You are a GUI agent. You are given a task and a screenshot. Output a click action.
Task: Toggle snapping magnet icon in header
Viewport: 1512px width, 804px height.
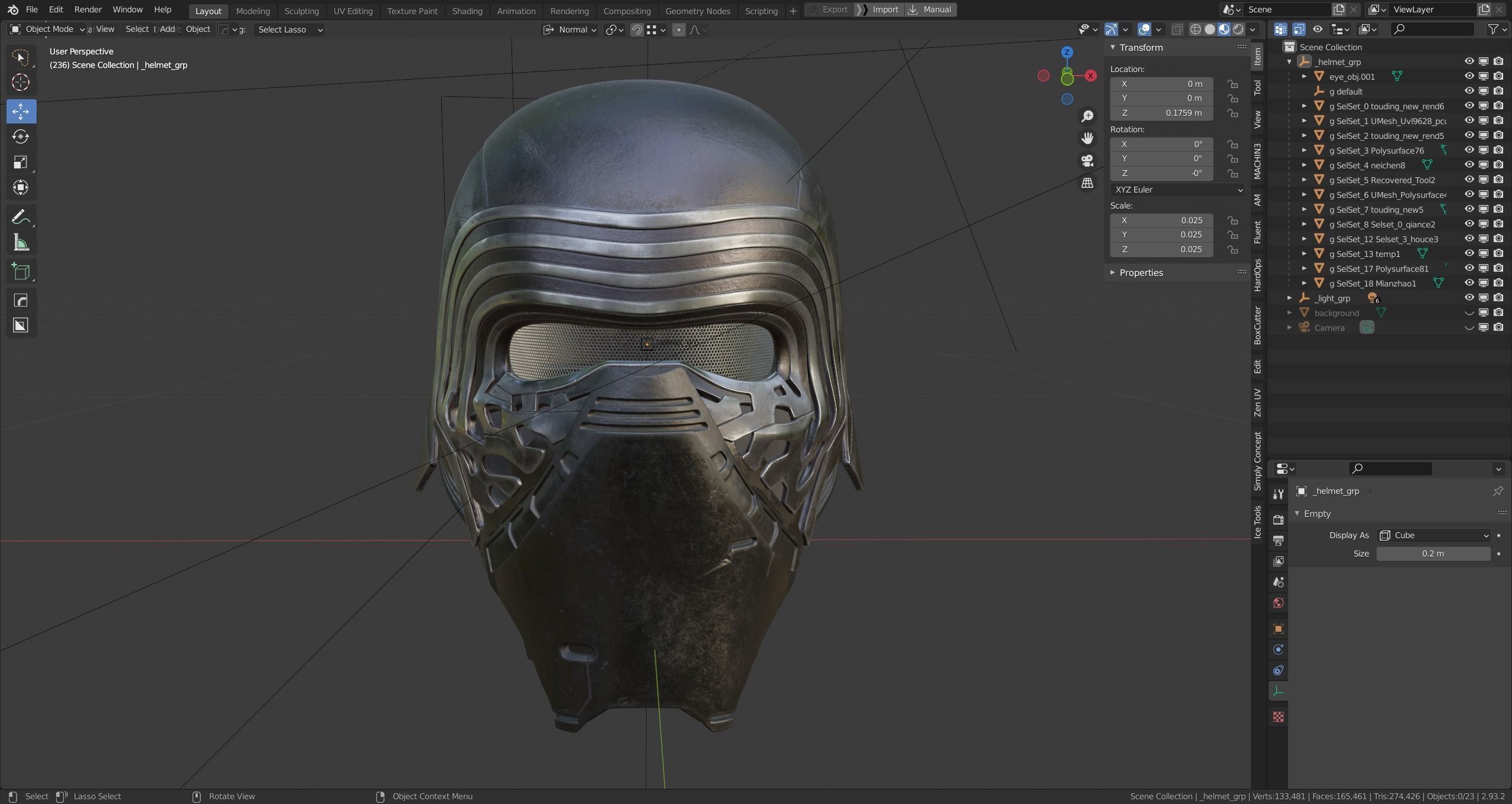pyautogui.click(x=637, y=30)
